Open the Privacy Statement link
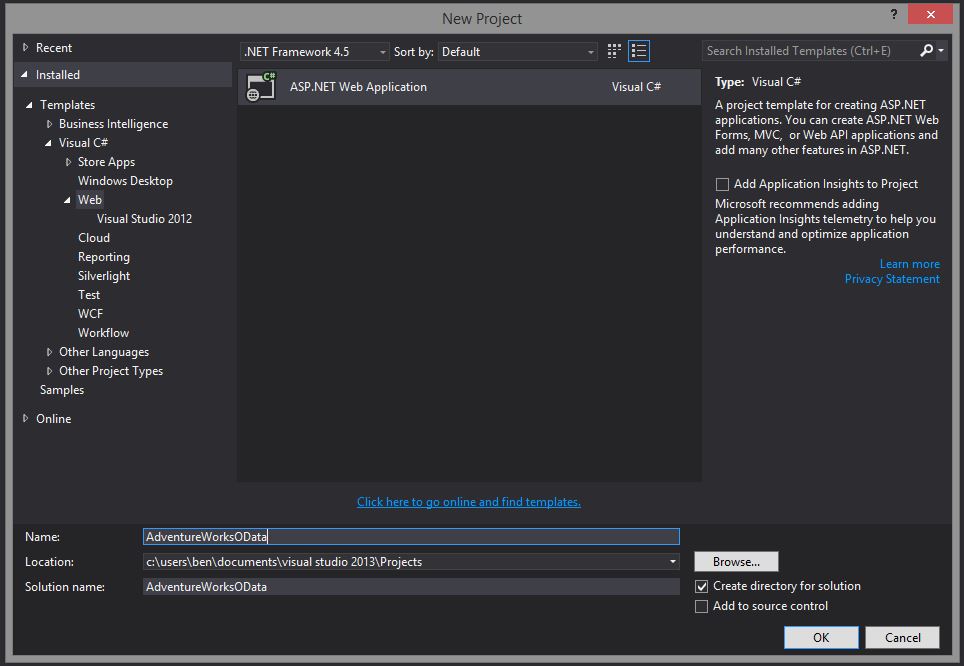Image resolution: width=964 pixels, height=666 pixels. pyautogui.click(x=892, y=279)
